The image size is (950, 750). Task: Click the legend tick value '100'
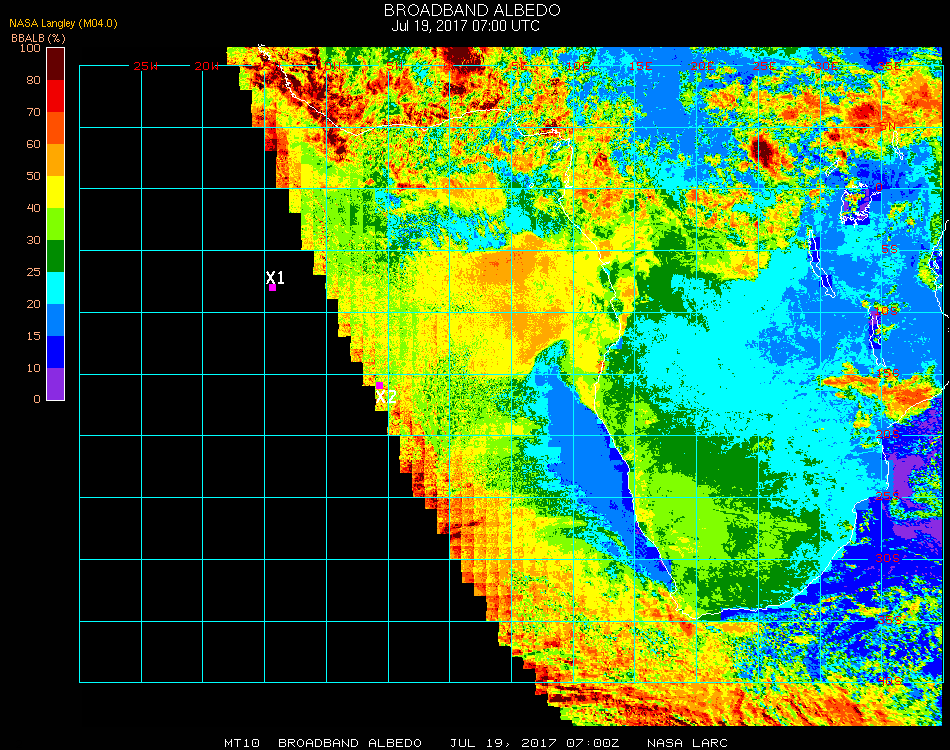30,48
